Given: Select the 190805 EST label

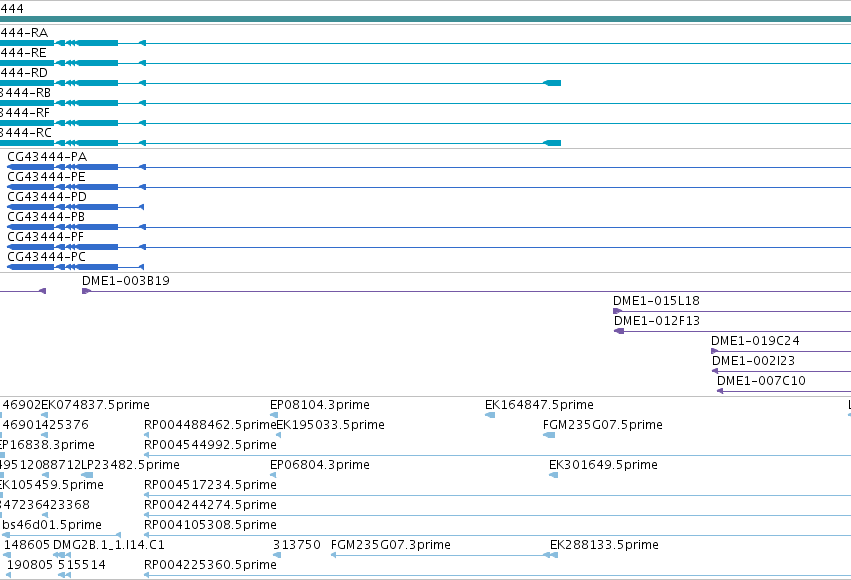Looking at the screenshot, I should (30, 565).
